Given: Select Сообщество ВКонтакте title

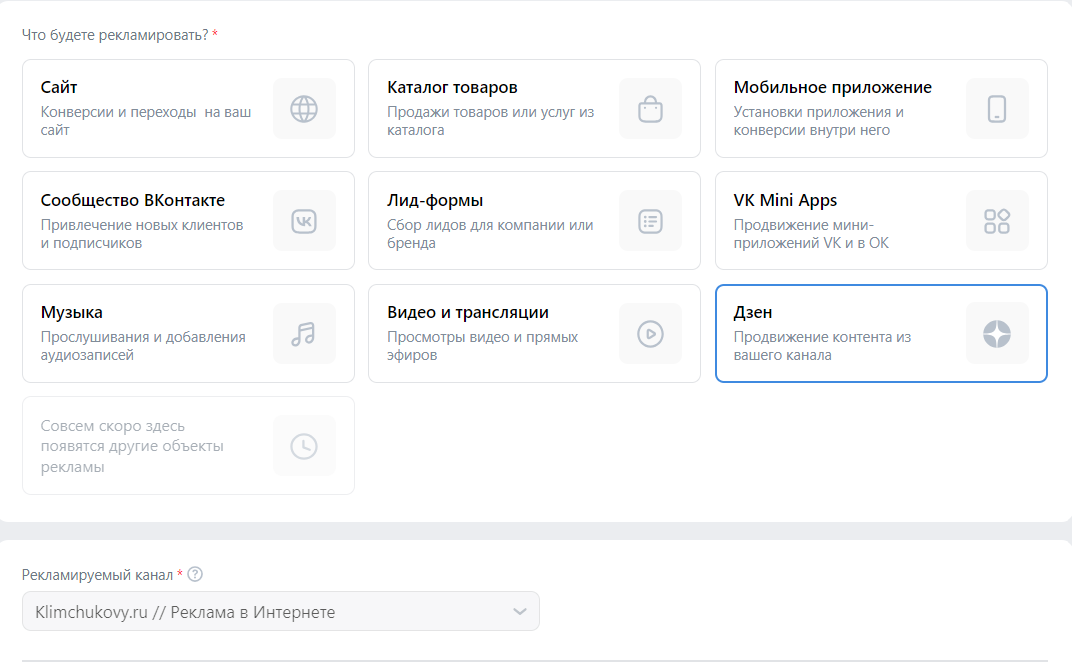Looking at the screenshot, I should point(133,200).
